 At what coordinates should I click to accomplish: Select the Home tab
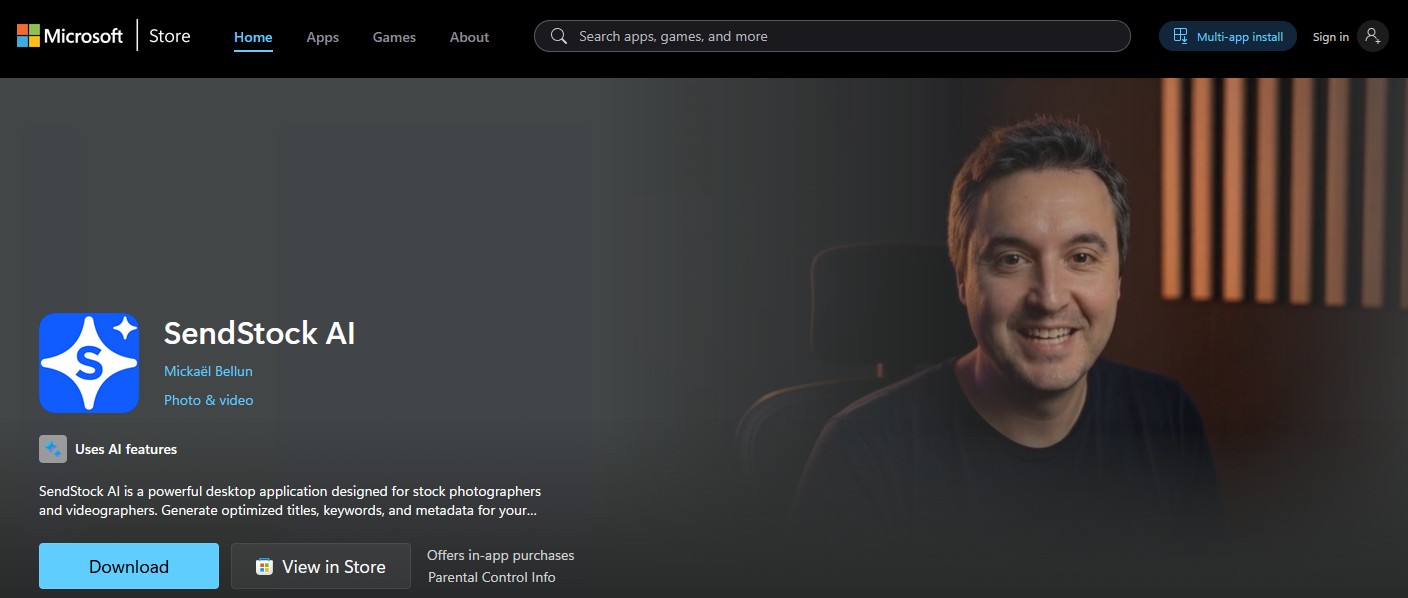(252, 37)
